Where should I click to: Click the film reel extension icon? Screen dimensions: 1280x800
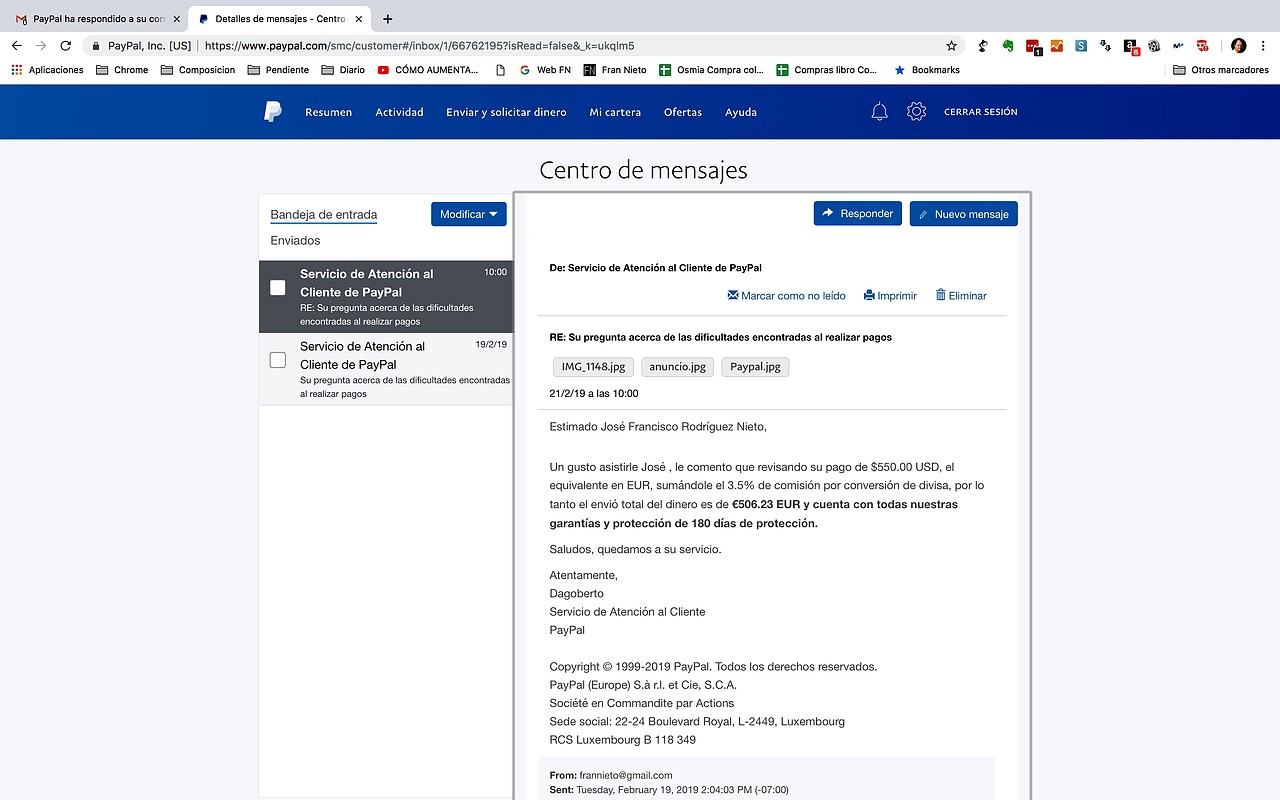point(1154,46)
